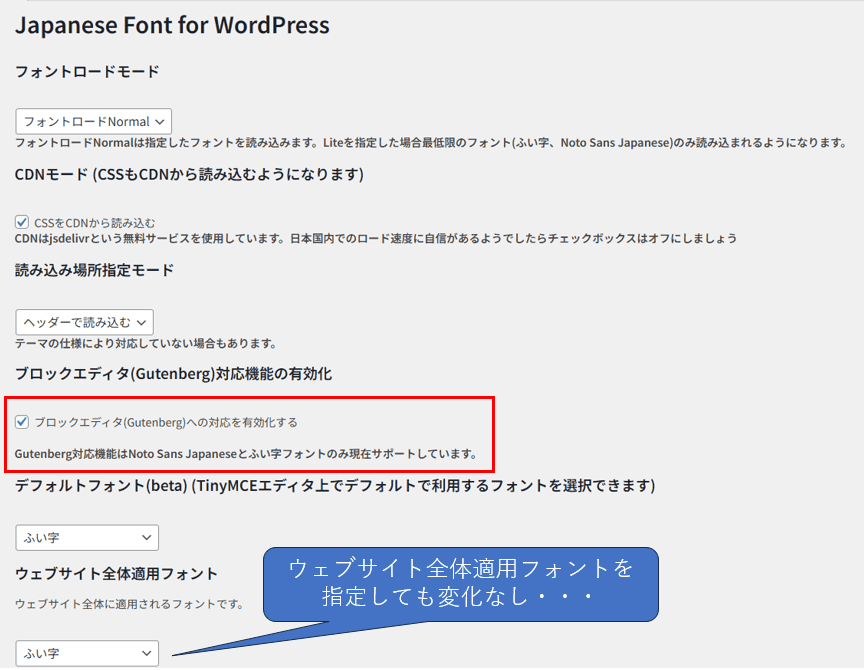Image resolution: width=864 pixels, height=670 pixels.
Task: Open the フォントロードNormal dropdown
Action: (93, 121)
